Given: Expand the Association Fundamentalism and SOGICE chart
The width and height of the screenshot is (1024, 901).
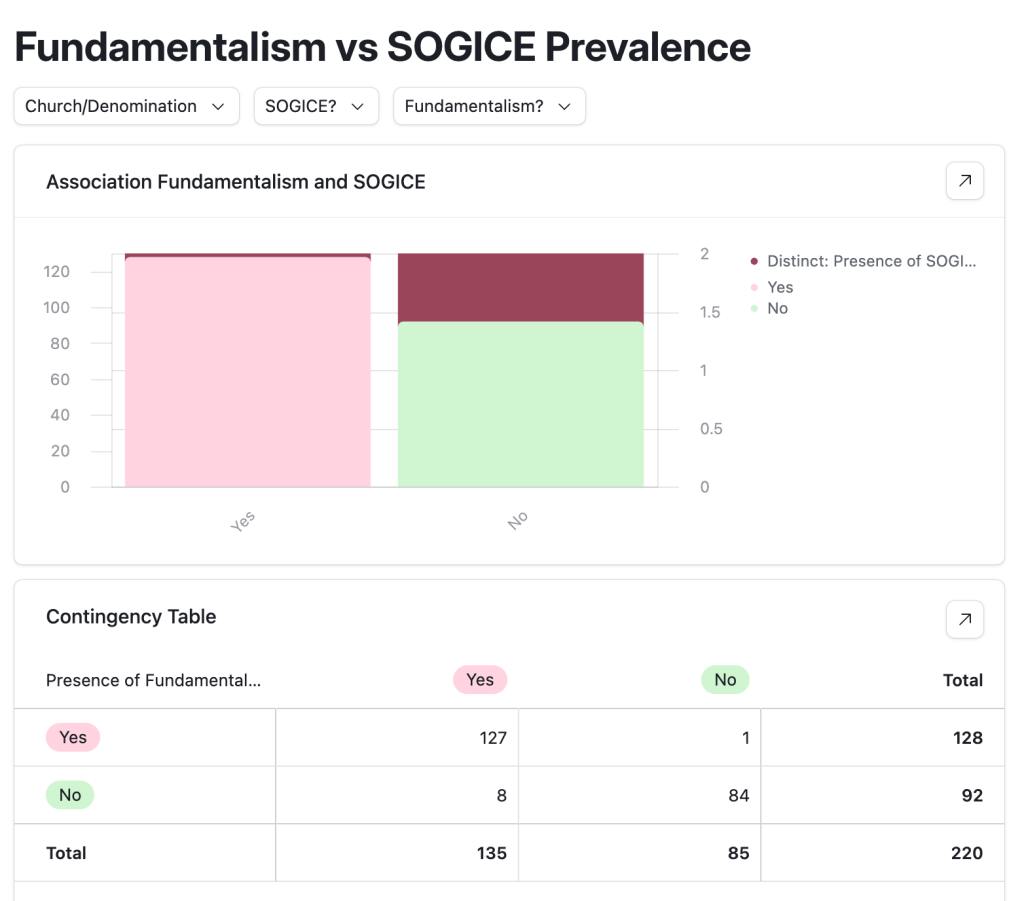Looking at the screenshot, I should tap(964, 181).
